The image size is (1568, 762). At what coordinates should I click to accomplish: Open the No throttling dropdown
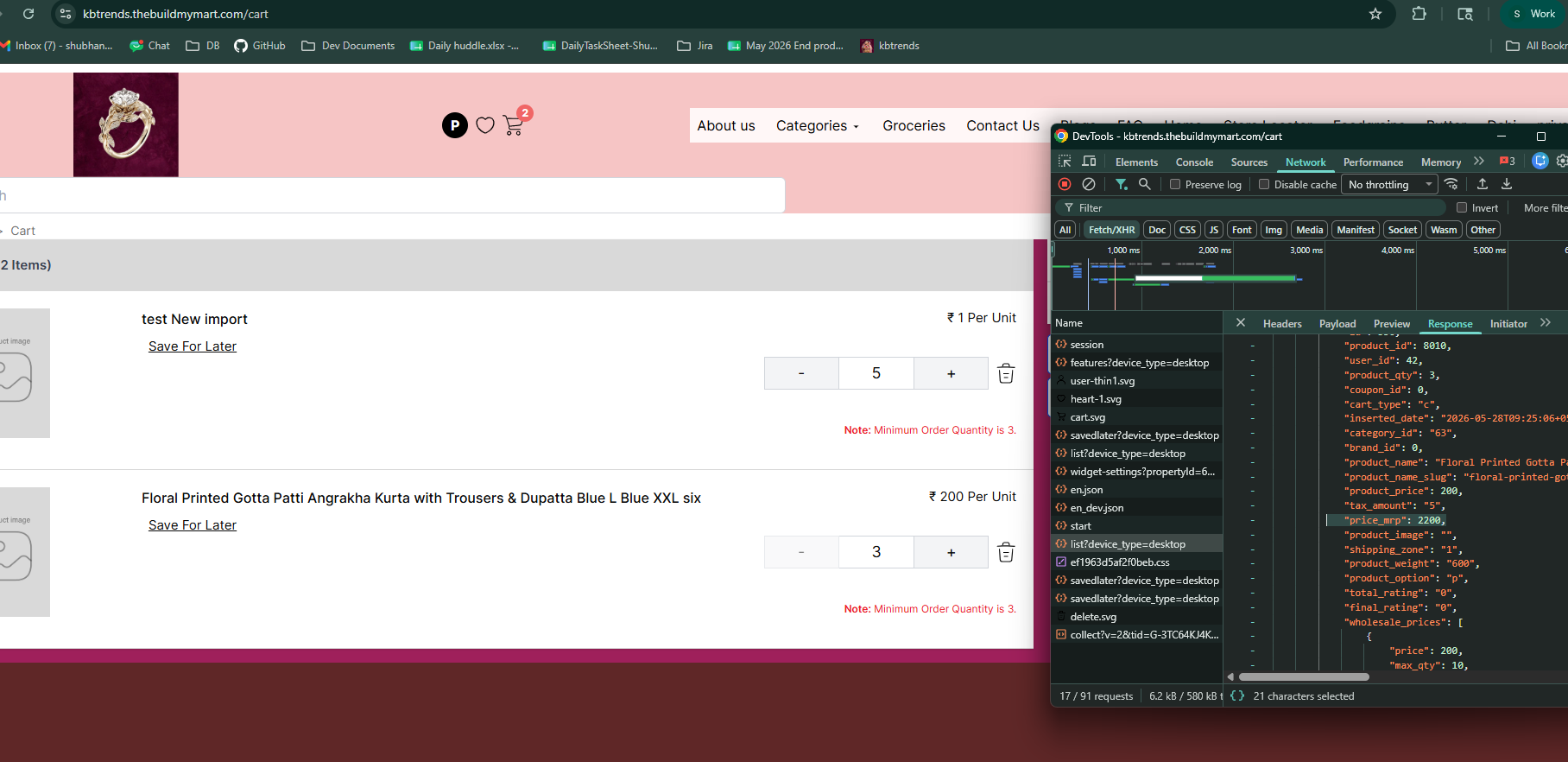click(x=1388, y=184)
